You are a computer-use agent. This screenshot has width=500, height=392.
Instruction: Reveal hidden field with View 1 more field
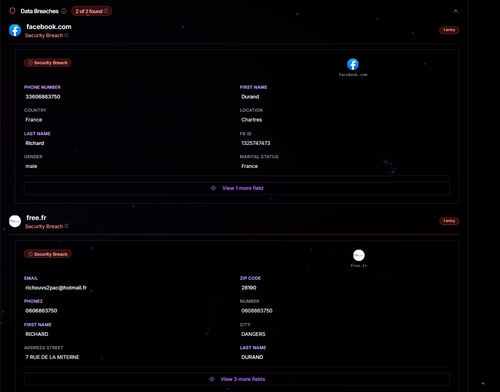click(x=237, y=188)
